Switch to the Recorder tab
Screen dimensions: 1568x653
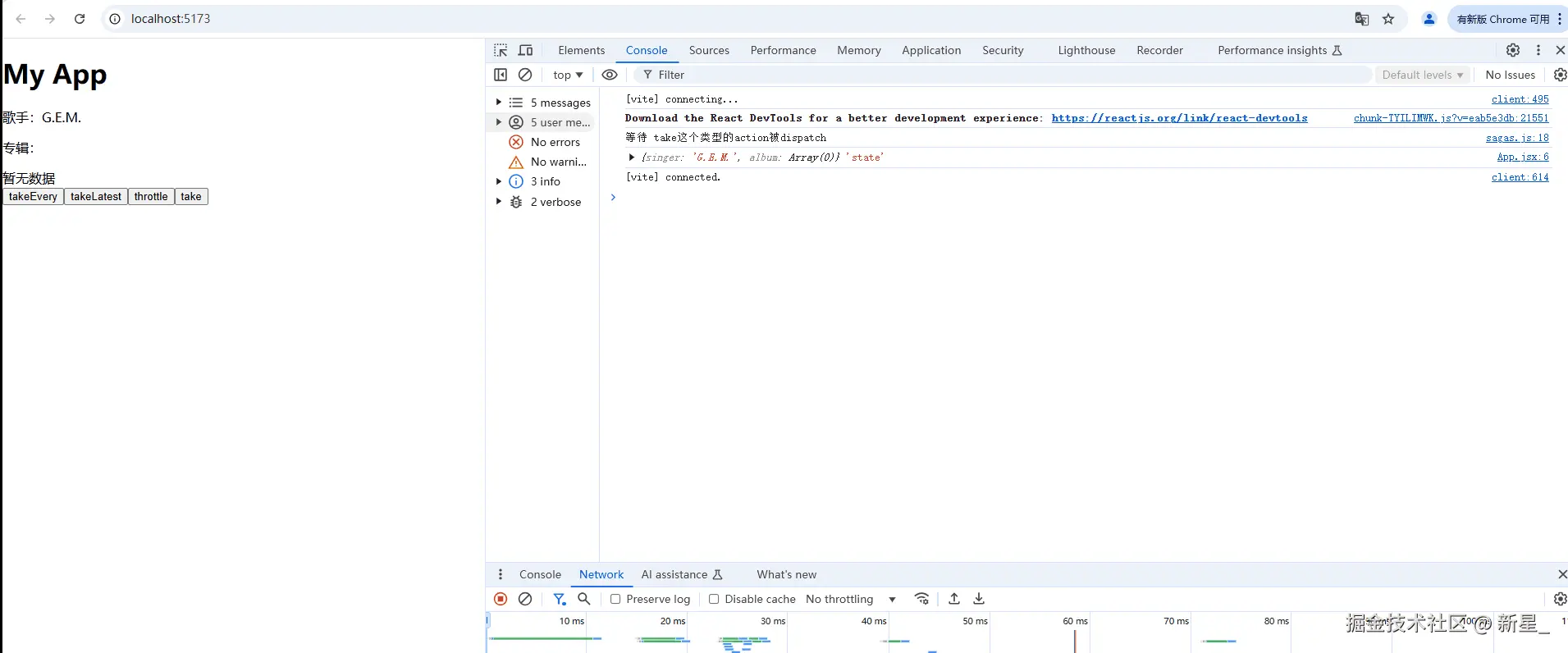coord(1159,50)
